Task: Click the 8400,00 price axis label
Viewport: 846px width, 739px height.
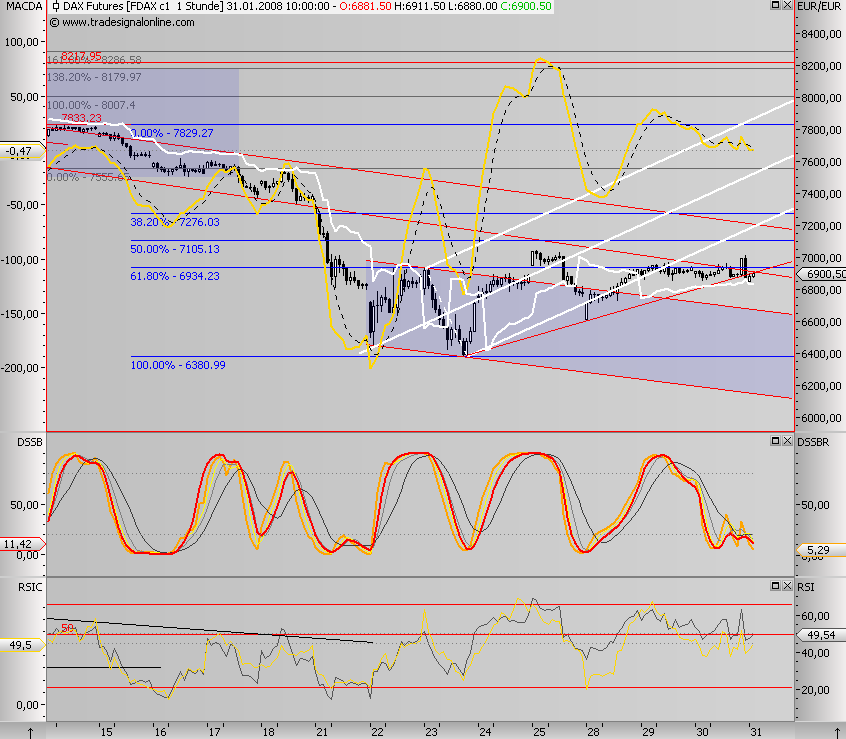Action: pos(821,35)
